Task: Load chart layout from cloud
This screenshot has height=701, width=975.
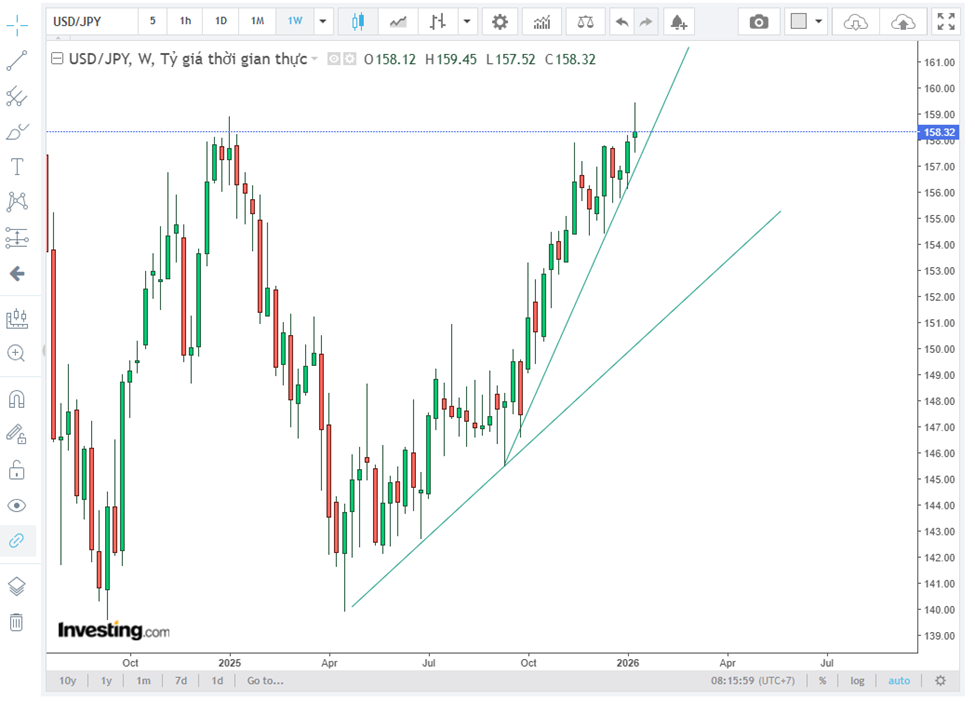Action: pyautogui.click(x=856, y=22)
